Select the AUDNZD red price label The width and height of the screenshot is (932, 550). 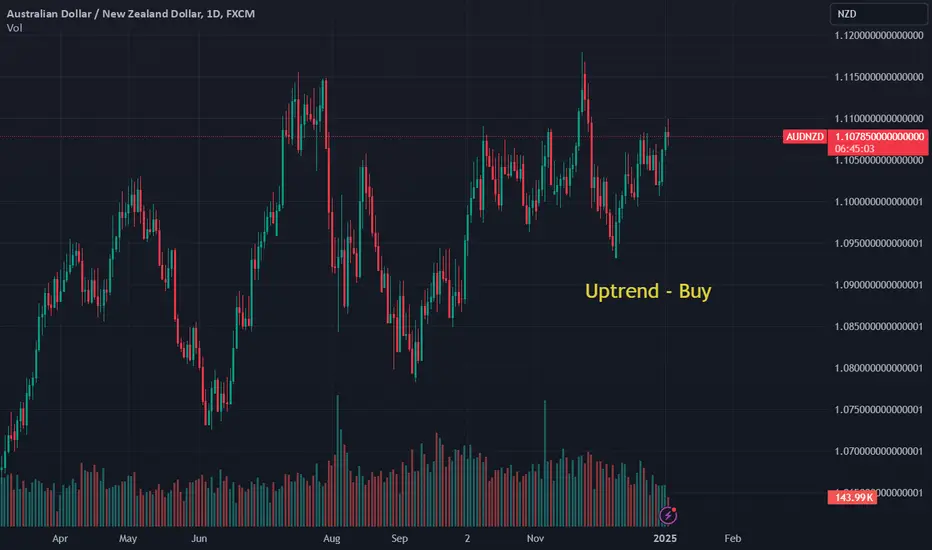pyautogui.click(x=804, y=137)
